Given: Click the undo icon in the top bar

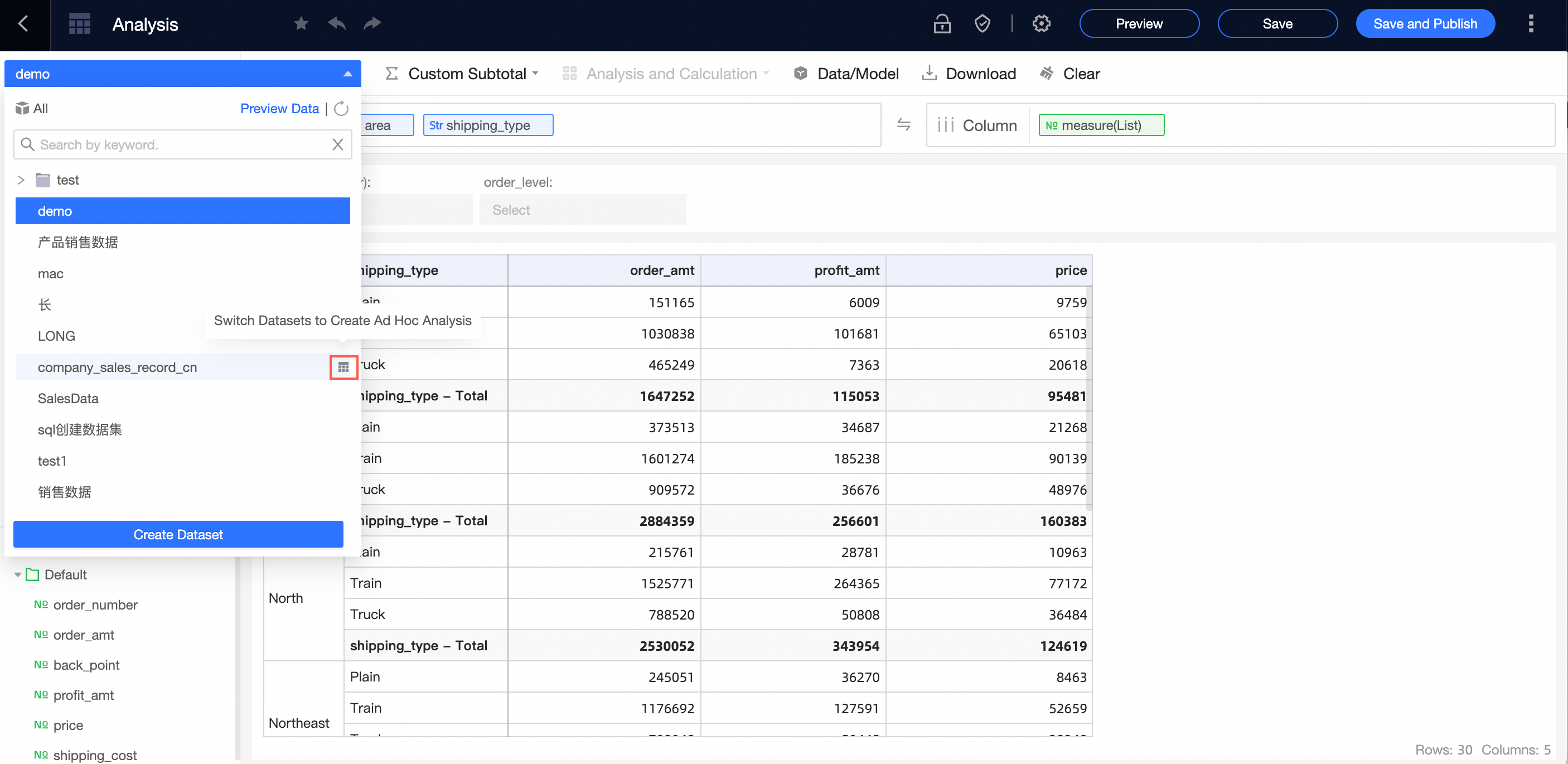Looking at the screenshot, I should (x=337, y=23).
